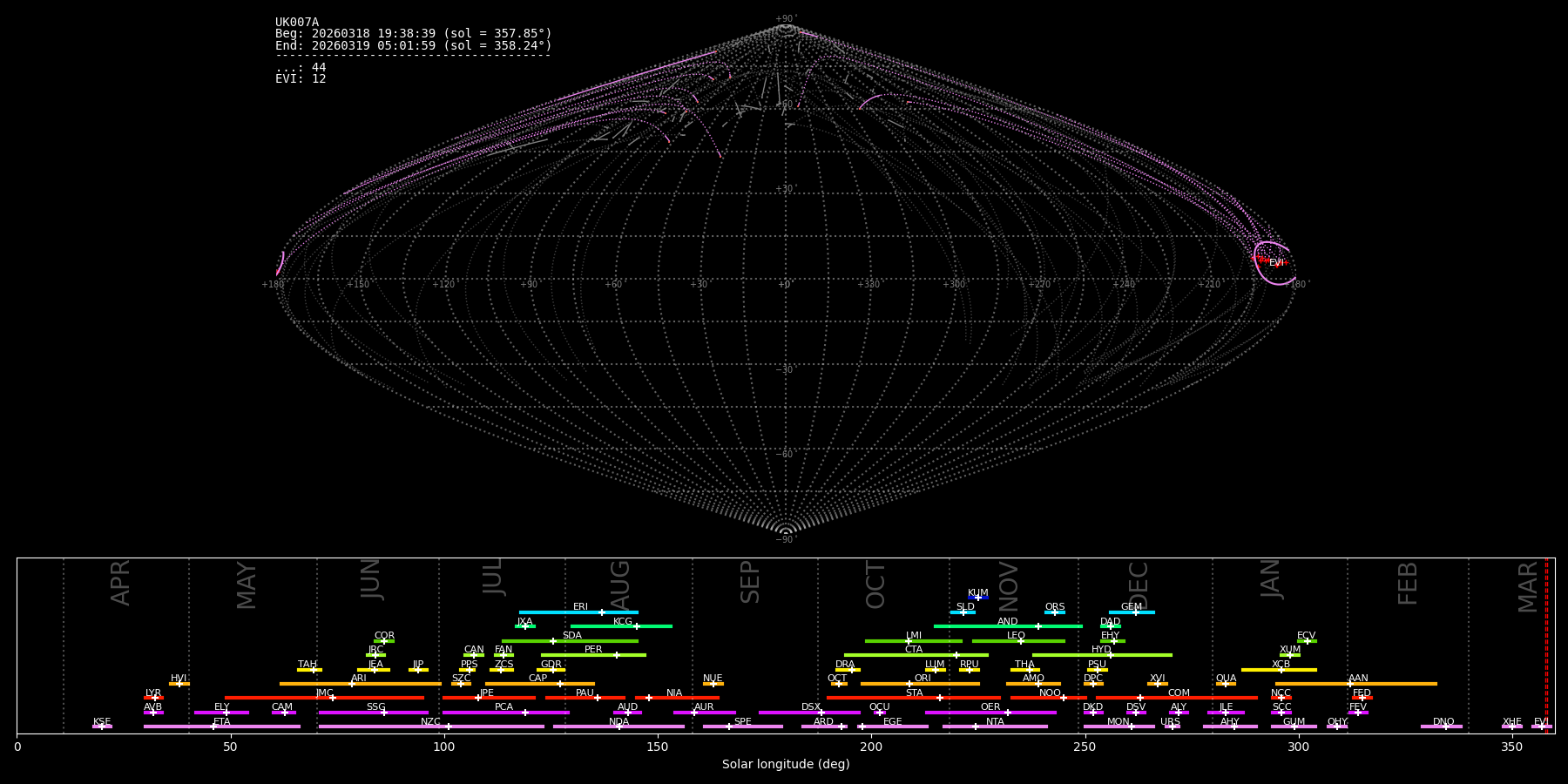This screenshot has width=1568, height=784.
Task: Click the CTA shower label
Action: coord(914,650)
